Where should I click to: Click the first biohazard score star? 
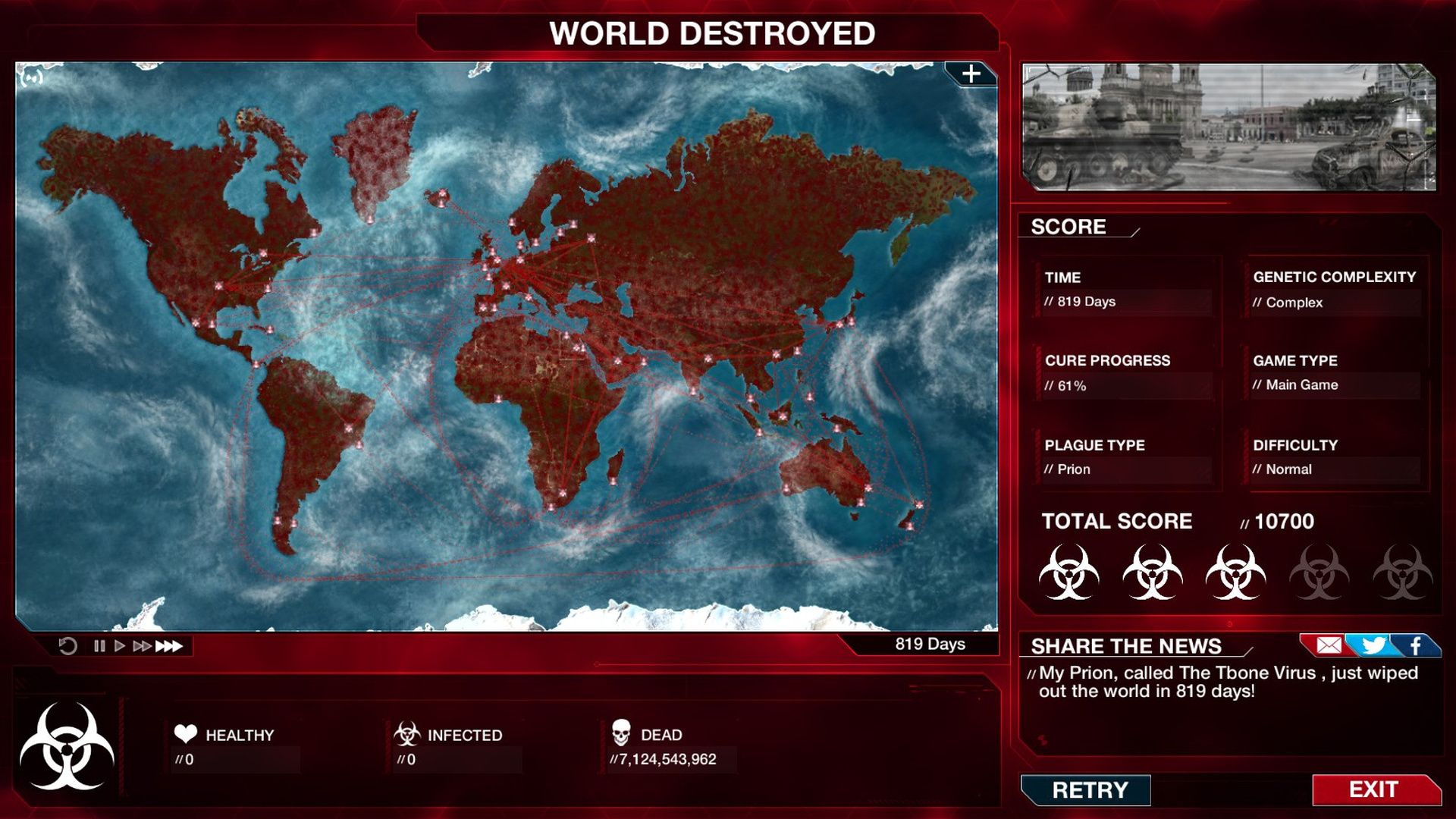(x=1068, y=572)
